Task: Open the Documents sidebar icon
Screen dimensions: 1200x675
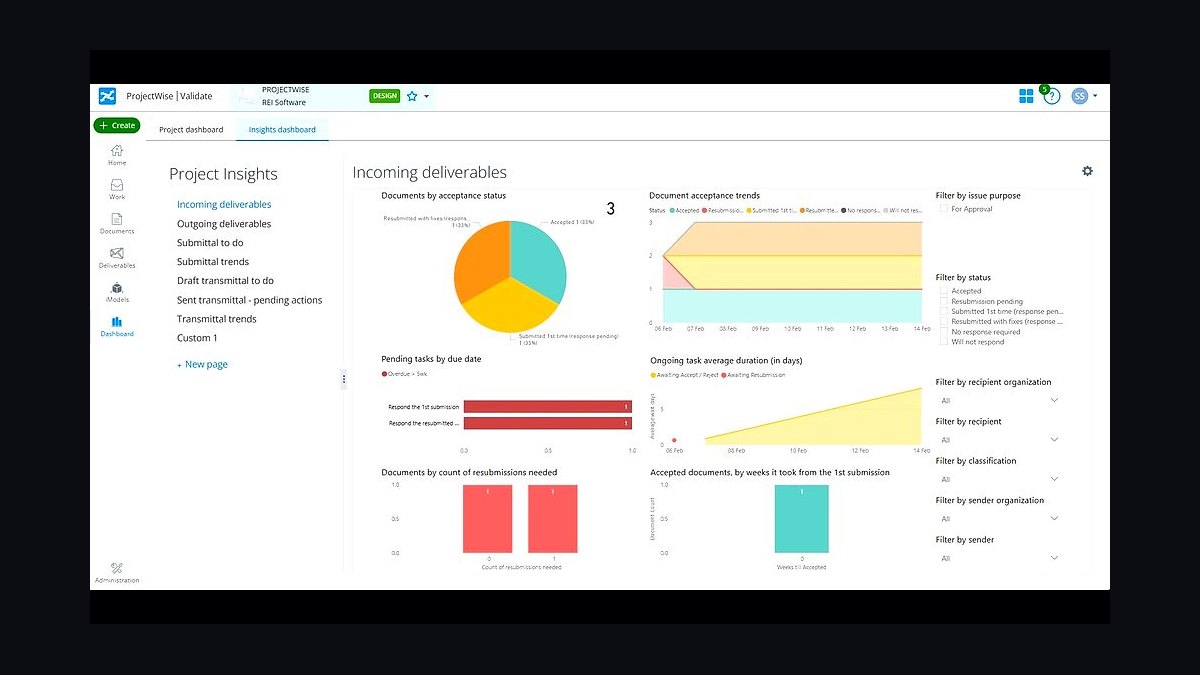Action: (x=117, y=223)
